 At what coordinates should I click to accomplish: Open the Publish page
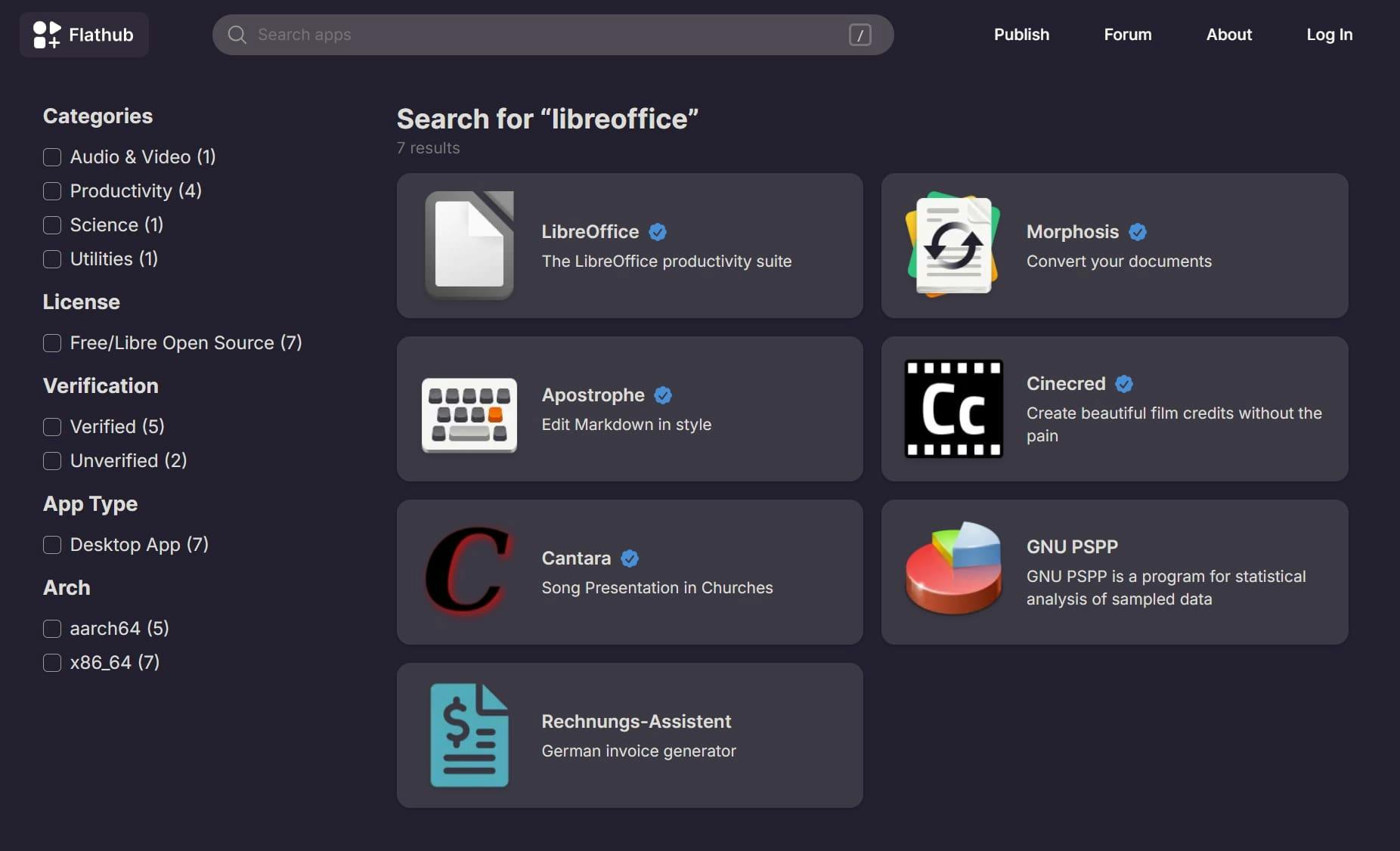(1021, 35)
